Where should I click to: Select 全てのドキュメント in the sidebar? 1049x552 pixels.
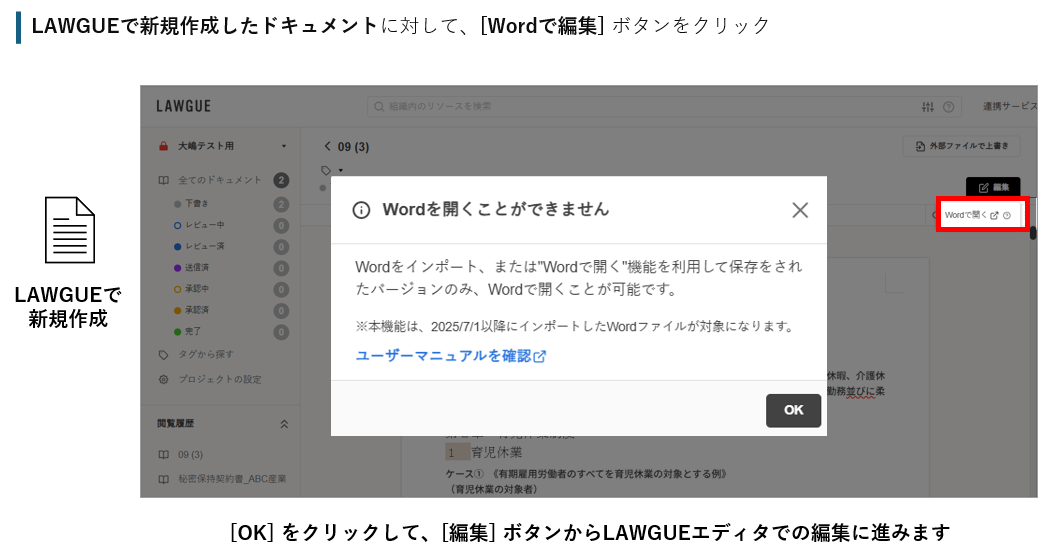point(220,180)
